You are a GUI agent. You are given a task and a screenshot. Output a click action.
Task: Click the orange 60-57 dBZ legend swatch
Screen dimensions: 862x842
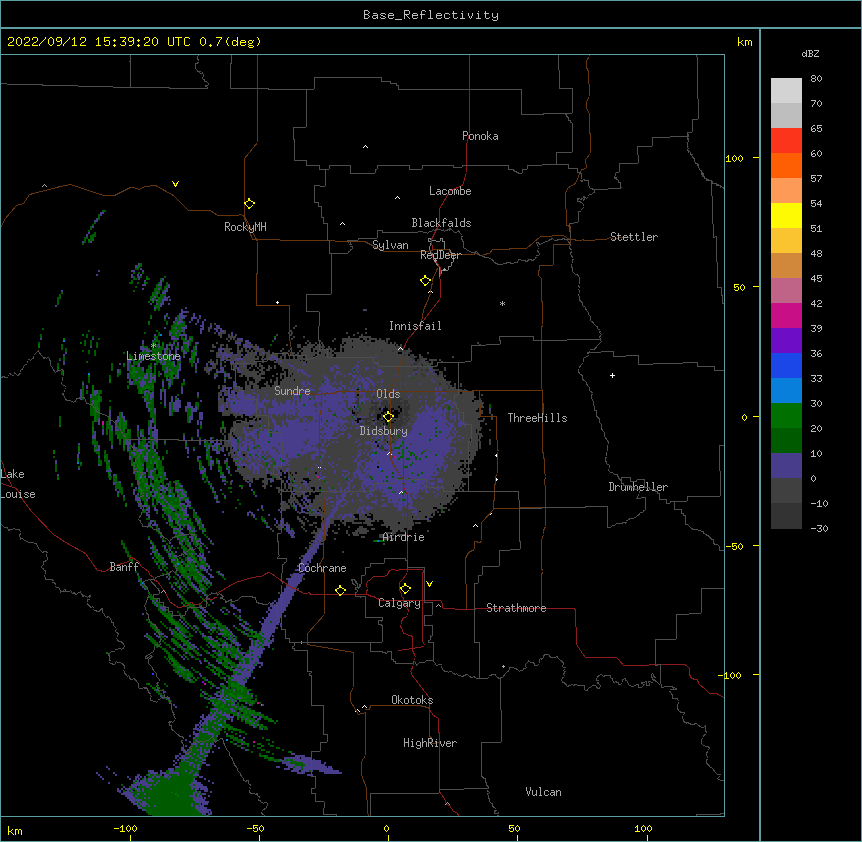point(786,165)
